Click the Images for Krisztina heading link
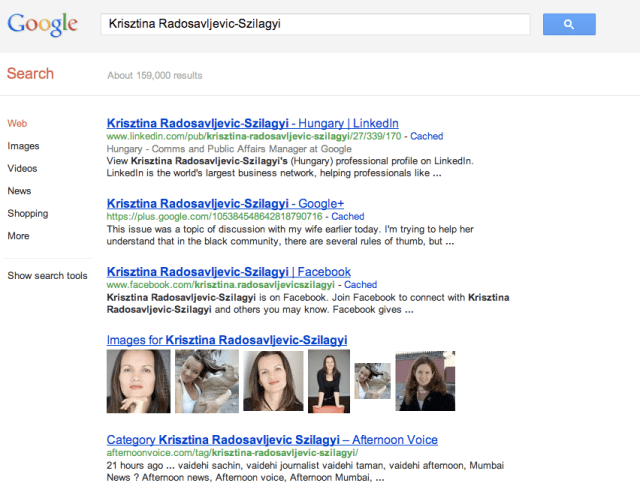The image size is (640, 489). click(227, 340)
